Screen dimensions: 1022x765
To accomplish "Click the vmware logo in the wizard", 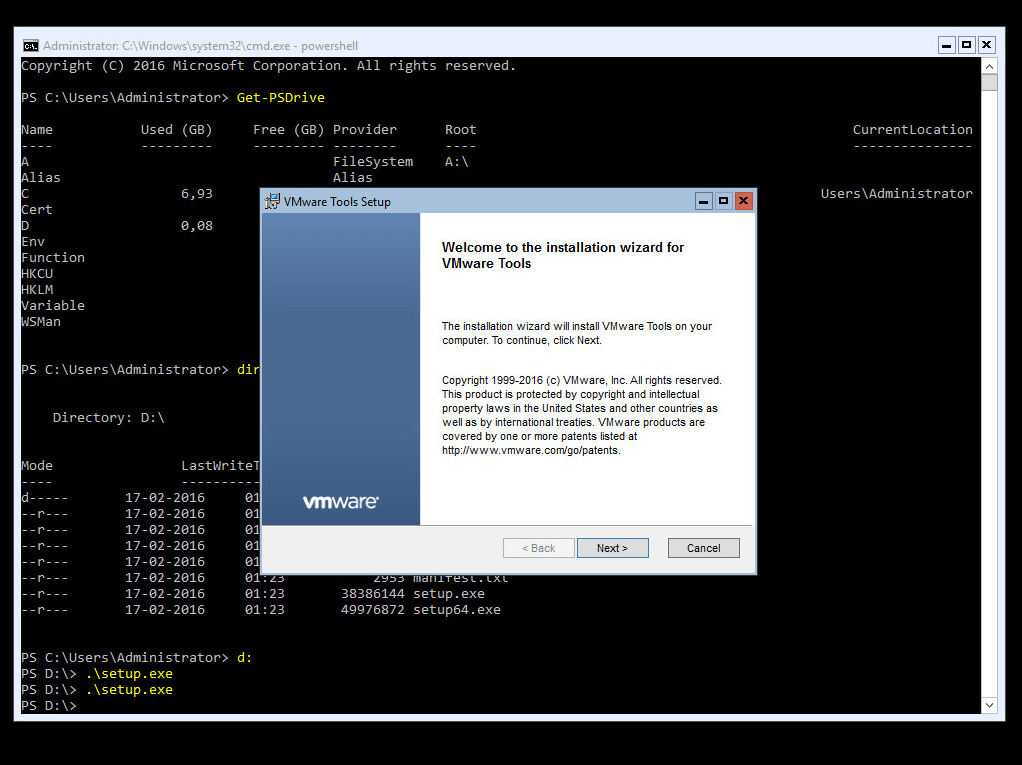I will 340,502.
